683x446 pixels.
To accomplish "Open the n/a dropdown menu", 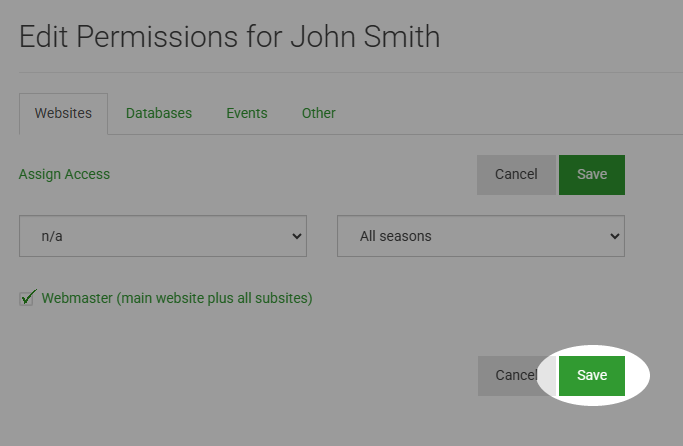I will pyautogui.click(x=163, y=236).
